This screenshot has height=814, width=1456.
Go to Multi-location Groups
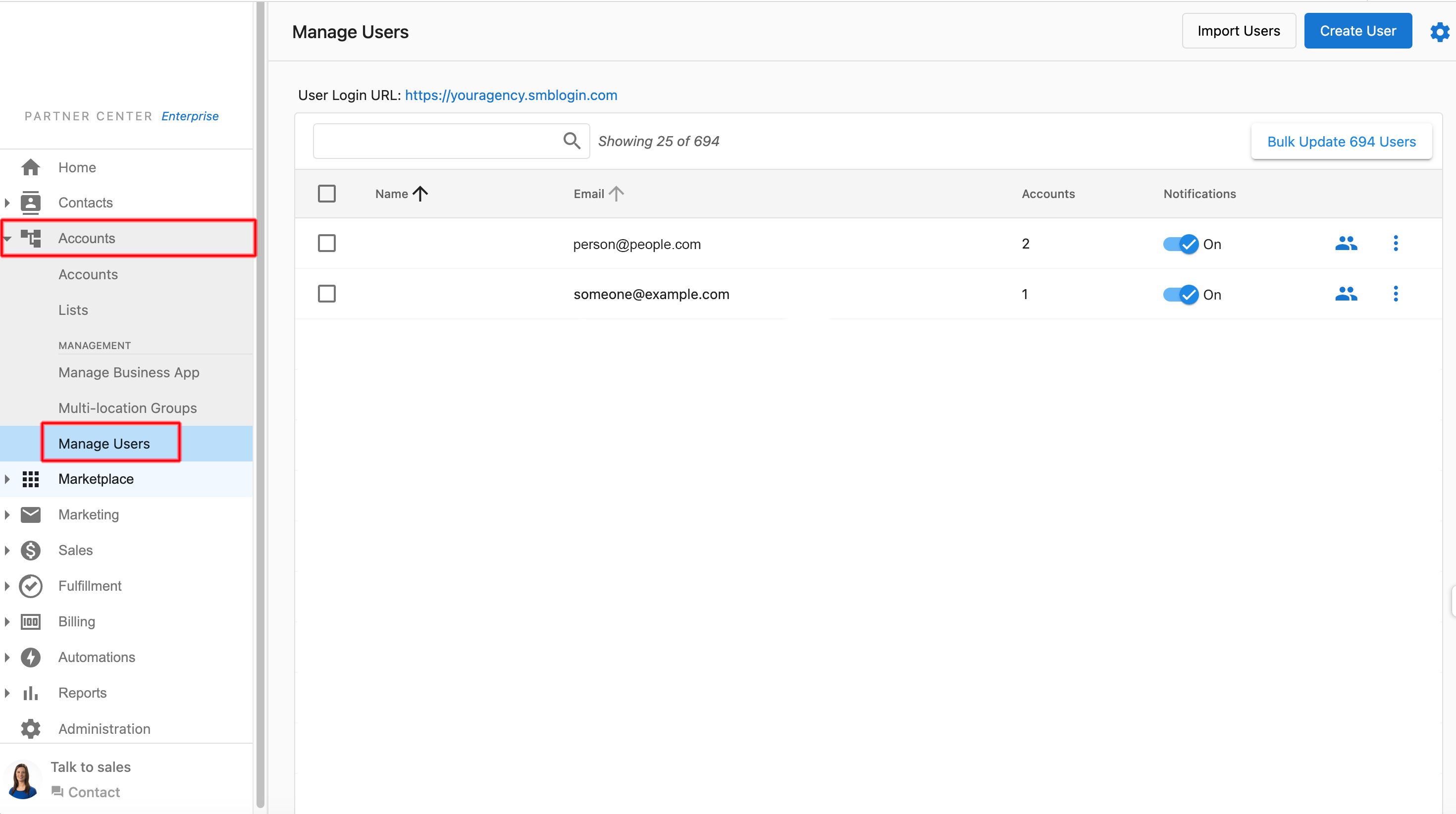click(x=128, y=408)
